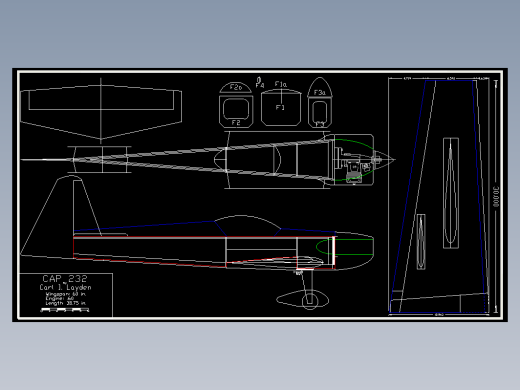Select the "Wingspan: 60 in." line
The image size is (520, 390).
[65, 294]
